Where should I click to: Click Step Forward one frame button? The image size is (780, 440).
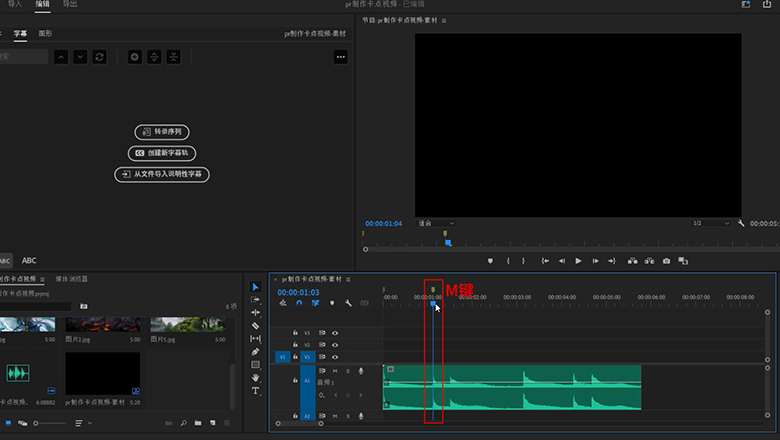coord(595,261)
